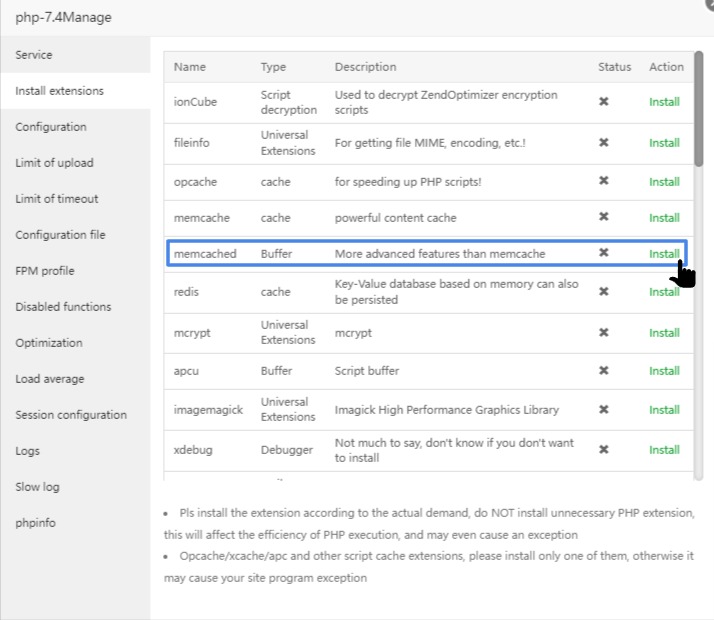Install the redis extension
This screenshot has width=714, height=620.
[664, 292]
